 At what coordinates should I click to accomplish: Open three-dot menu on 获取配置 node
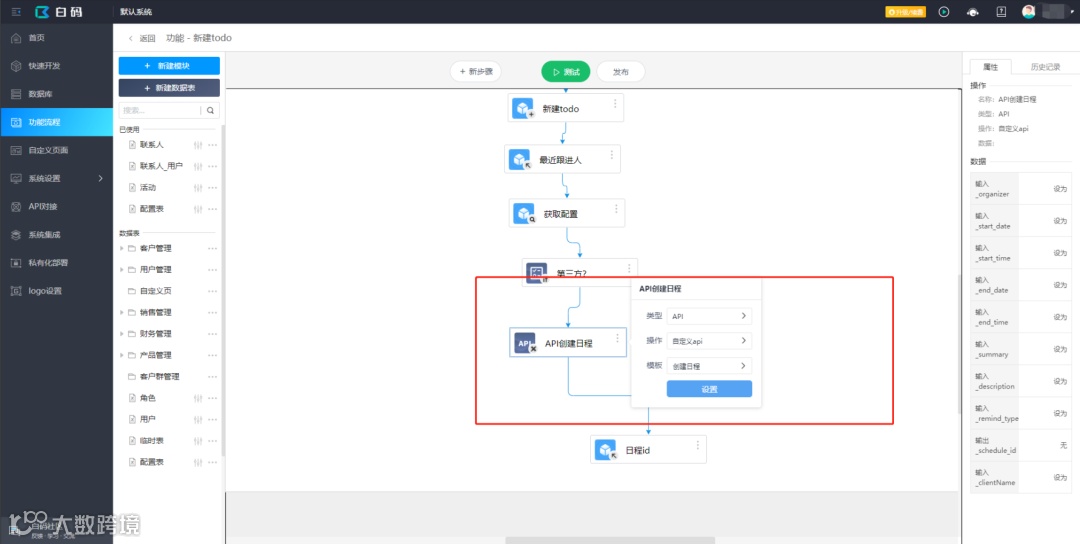point(616,209)
